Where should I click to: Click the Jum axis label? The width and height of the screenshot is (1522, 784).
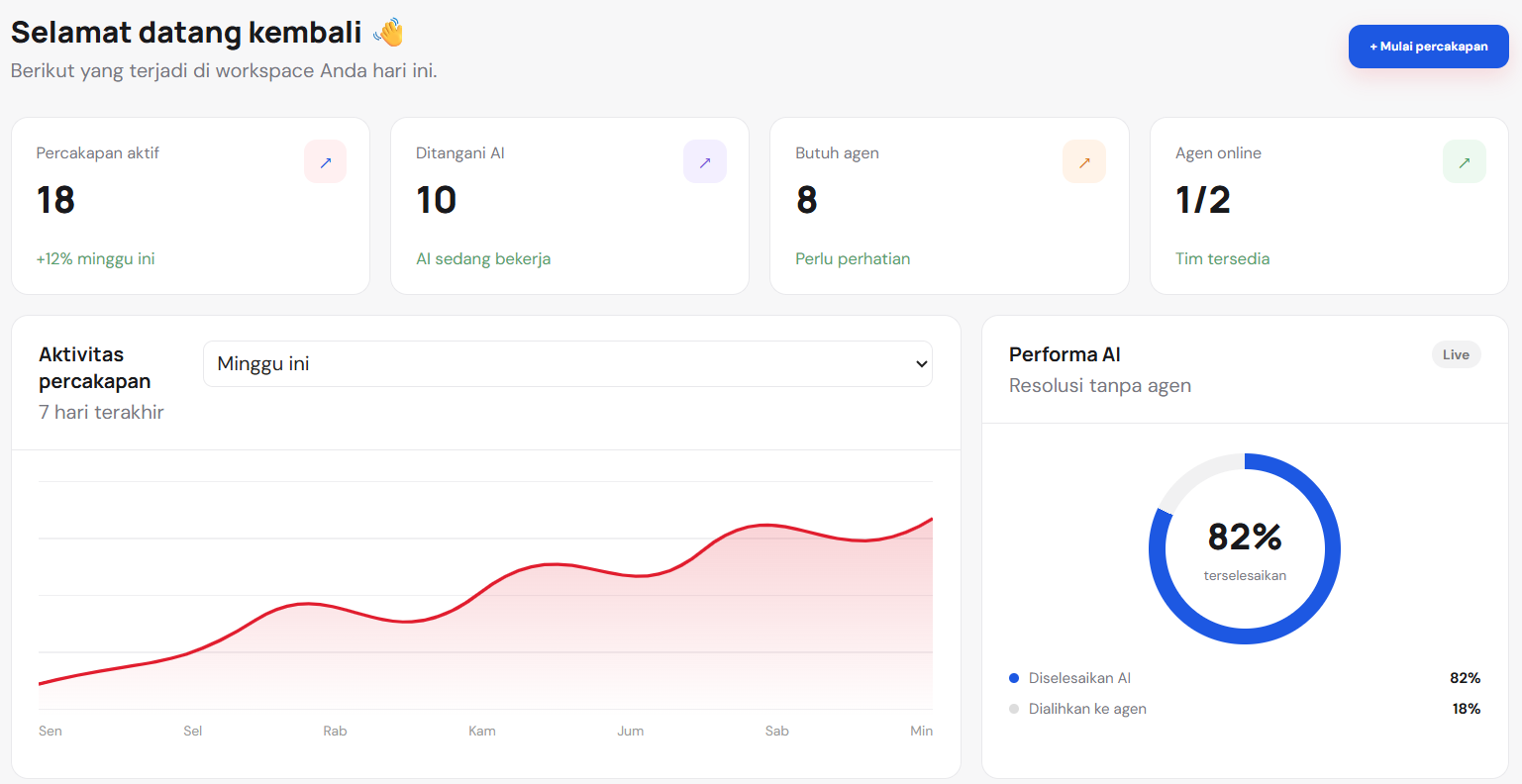coord(631,731)
